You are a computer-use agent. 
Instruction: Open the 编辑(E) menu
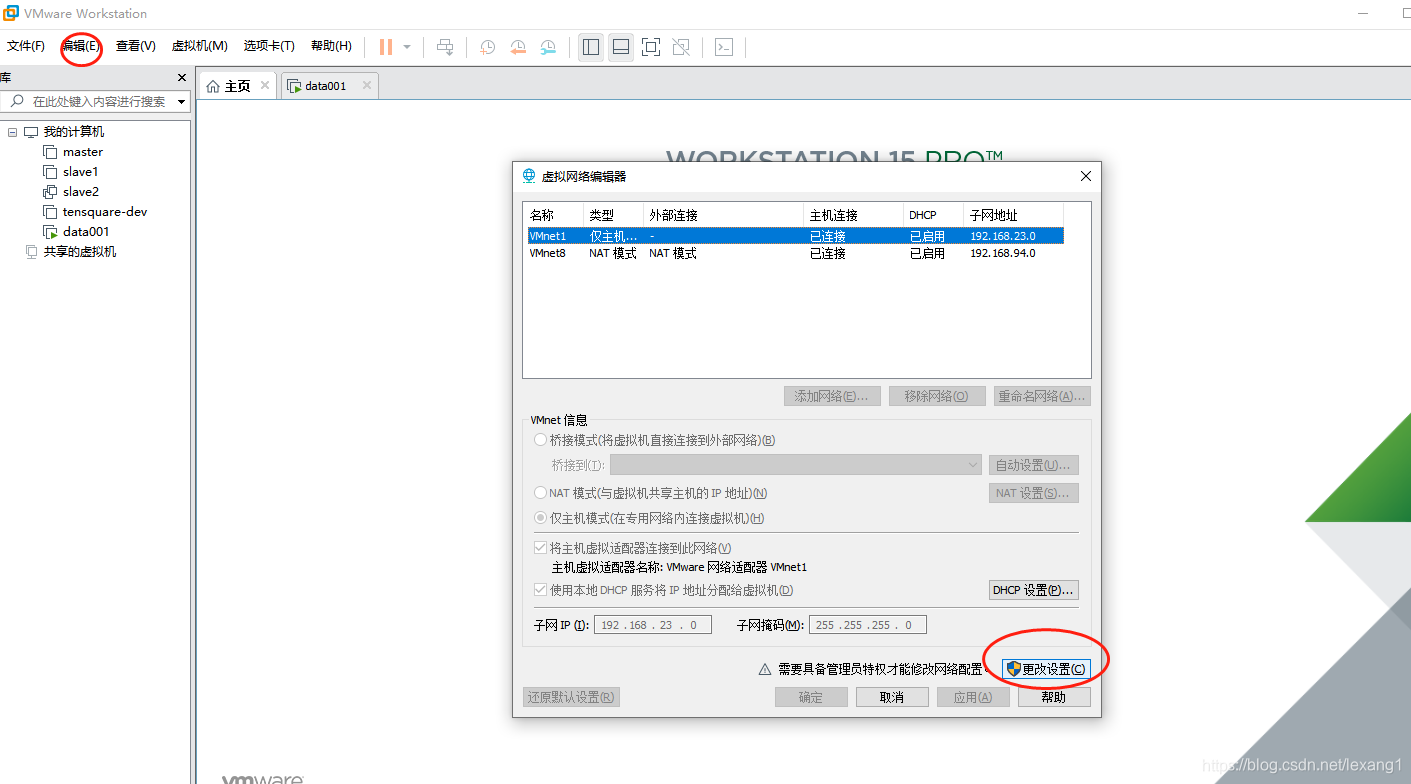click(80, 46)
